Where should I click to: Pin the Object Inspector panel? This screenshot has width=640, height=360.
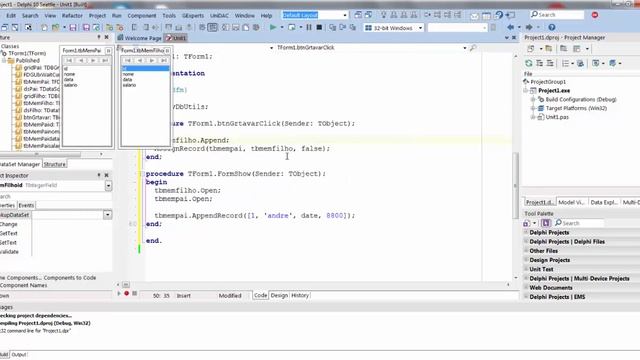[x=99, y=175]
